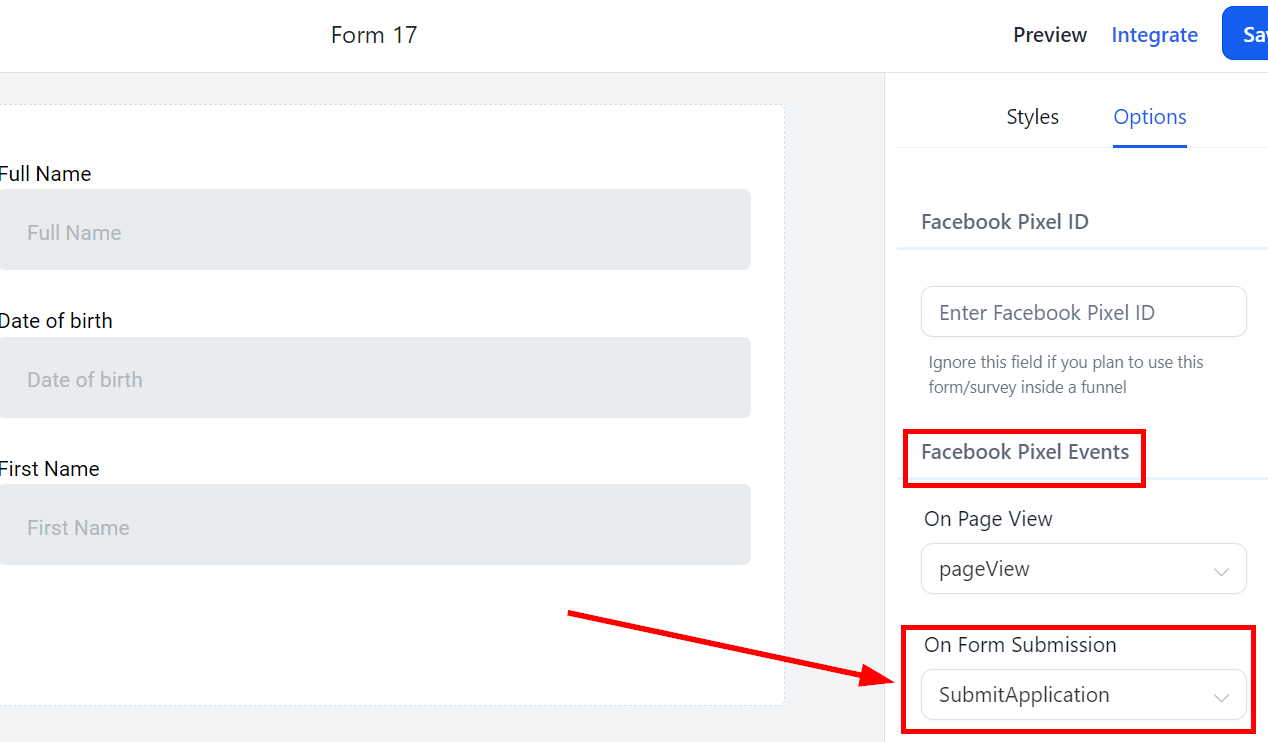The image size is (1268, 742).
Task: Click the Preview button in header
Action: click(1049, 35)
